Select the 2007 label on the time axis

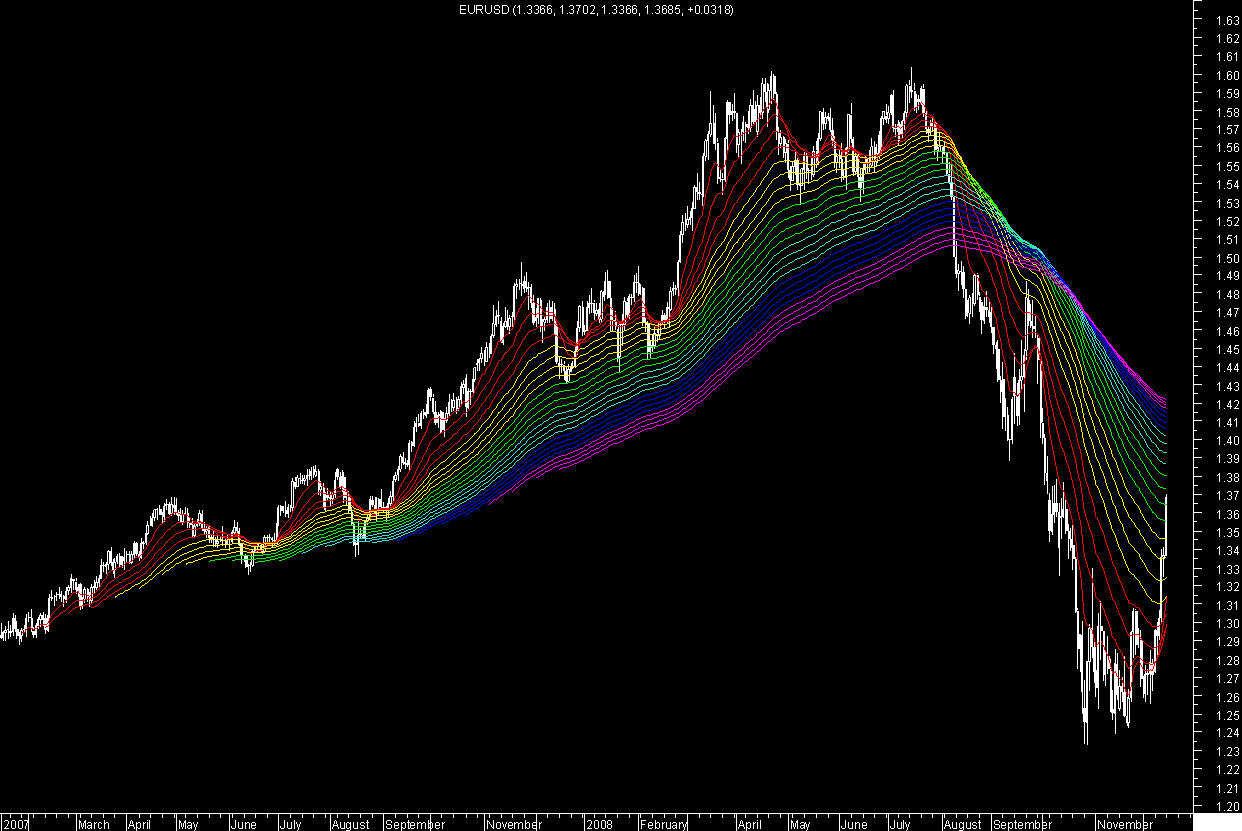click(x=14, y=824)
